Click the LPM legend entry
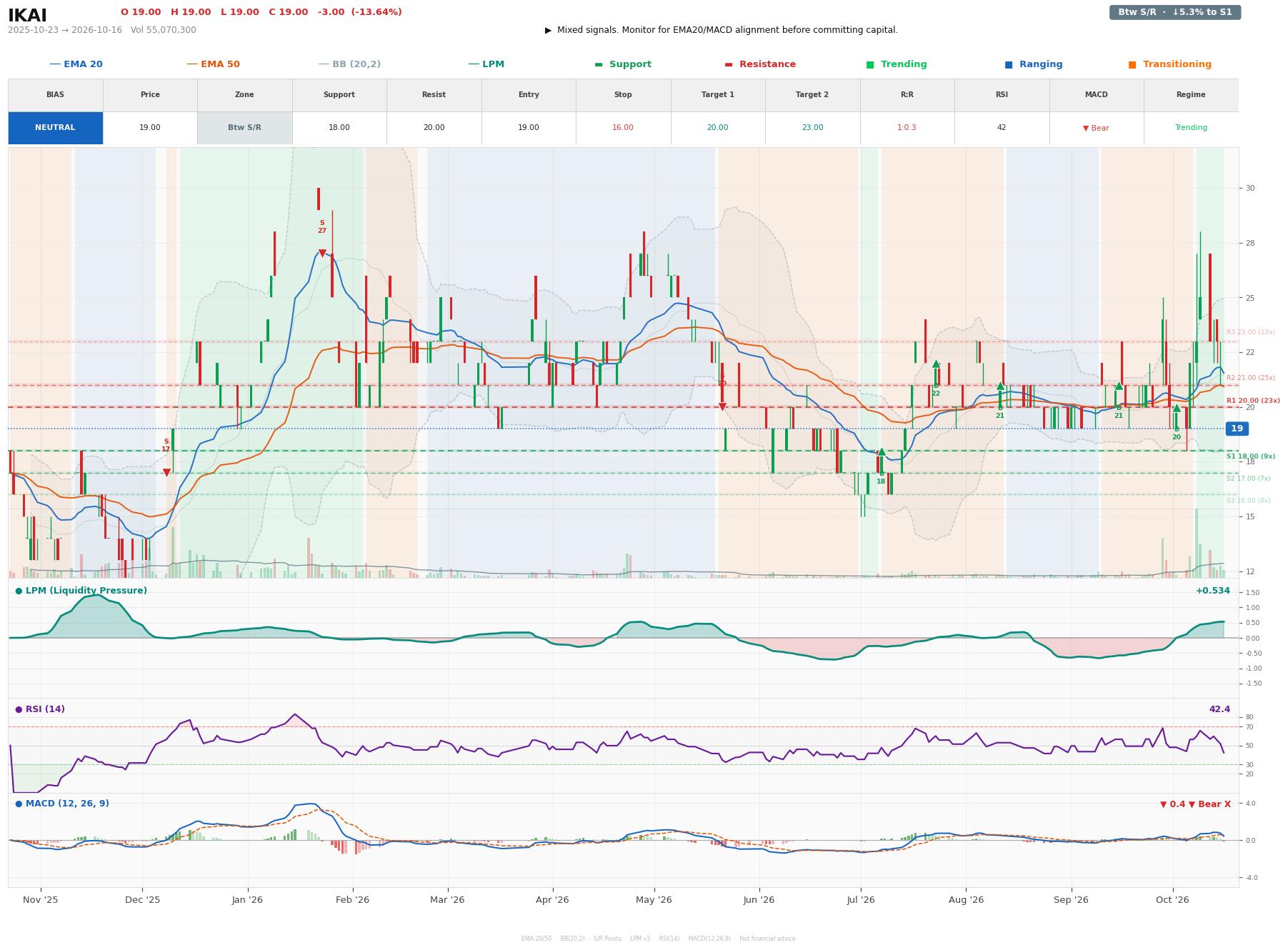 [486, 64]
